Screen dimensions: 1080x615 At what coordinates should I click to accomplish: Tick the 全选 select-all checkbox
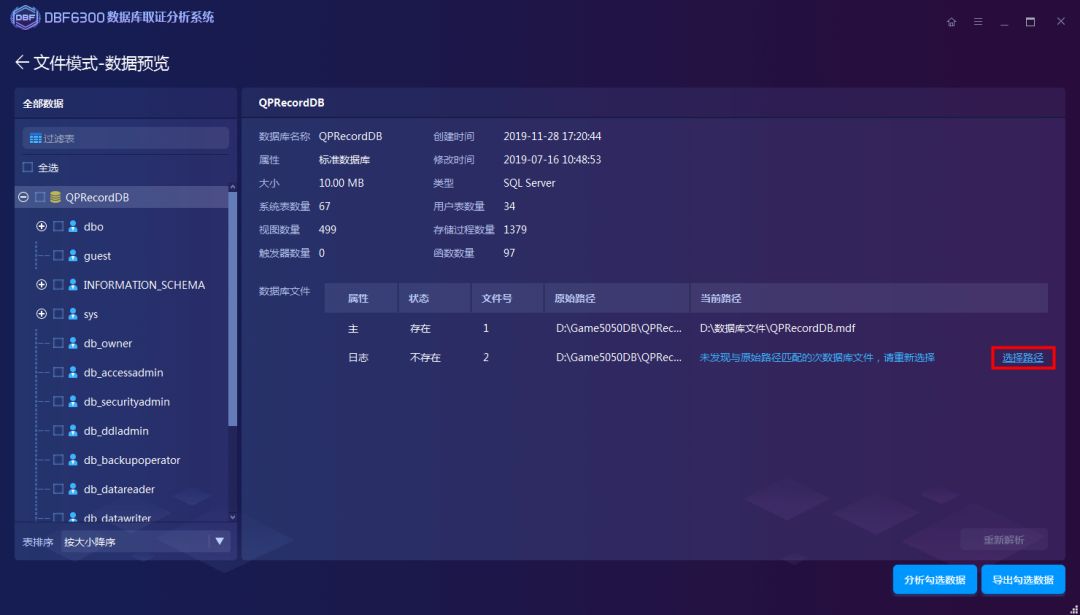(x=28, y=167)
